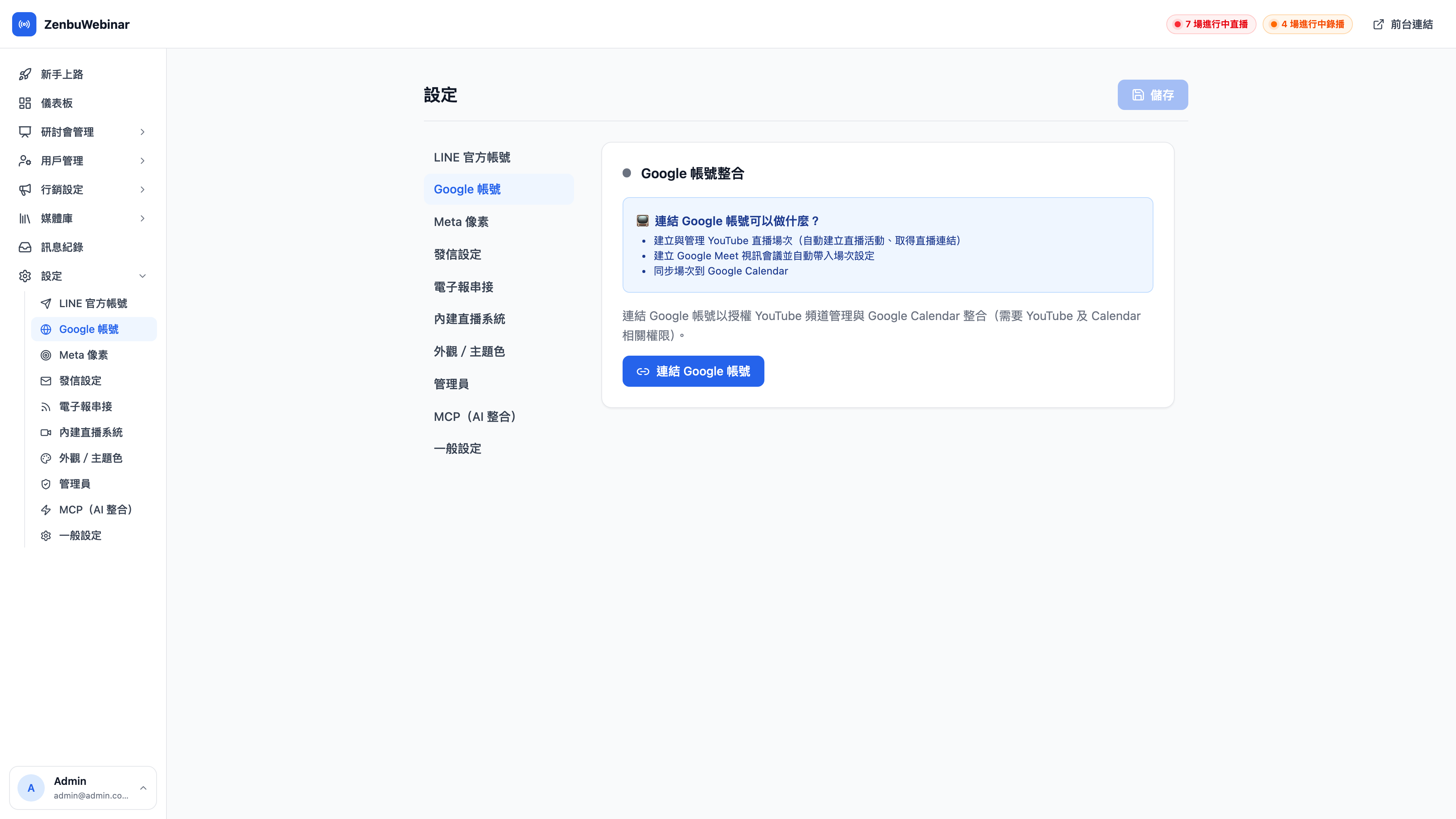Click the TV emoji in the info box
Image resolution: width=1456 pixels, height=819 pixels.
pyautogui.click(x=643, y=221)
